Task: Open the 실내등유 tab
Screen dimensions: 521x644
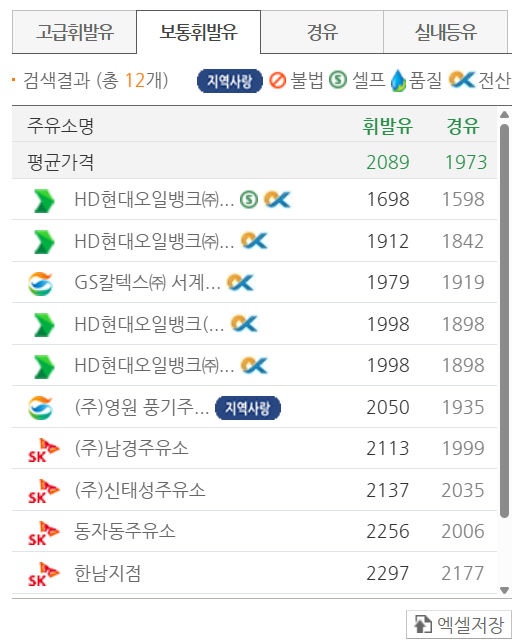Action: [445, 32]
